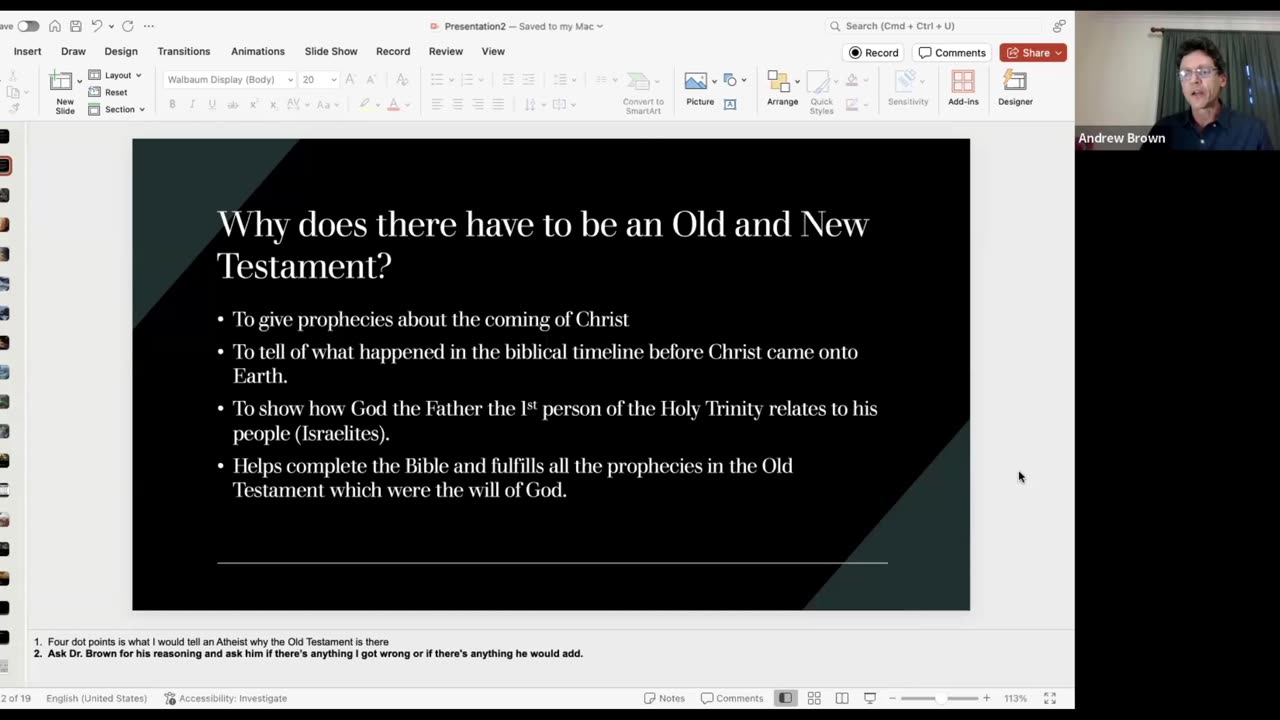Click the Shapes icon
Image resolution: width=1280 pixels, height=720 pixels.
pyautogui.click(x=730, y=80)
